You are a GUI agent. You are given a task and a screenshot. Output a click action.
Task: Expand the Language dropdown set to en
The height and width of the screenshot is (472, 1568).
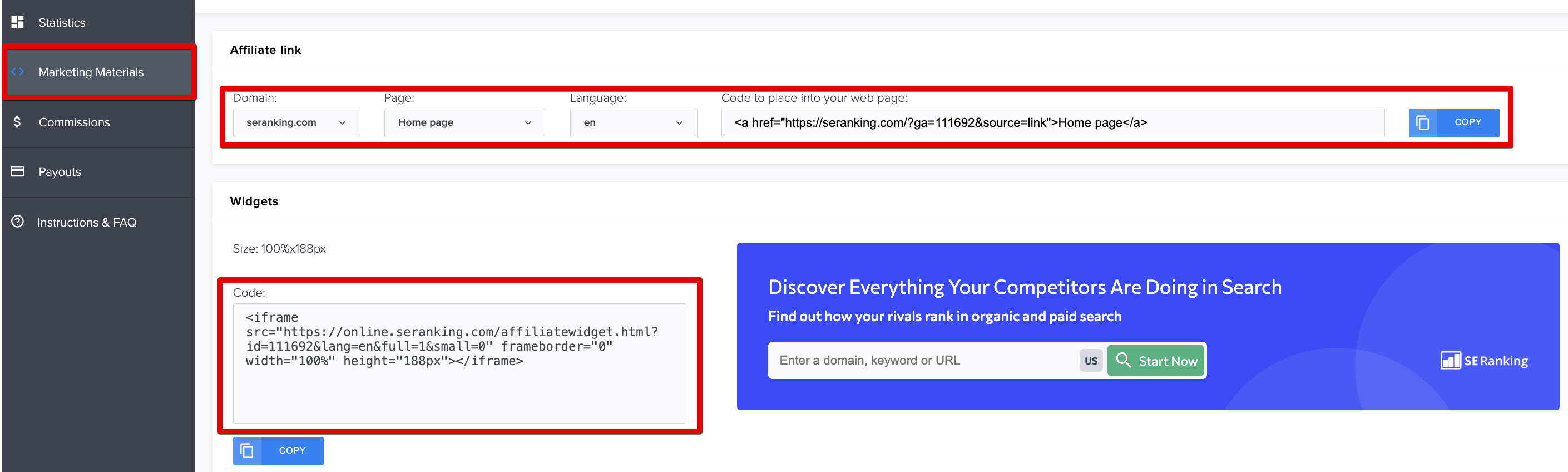634,123
